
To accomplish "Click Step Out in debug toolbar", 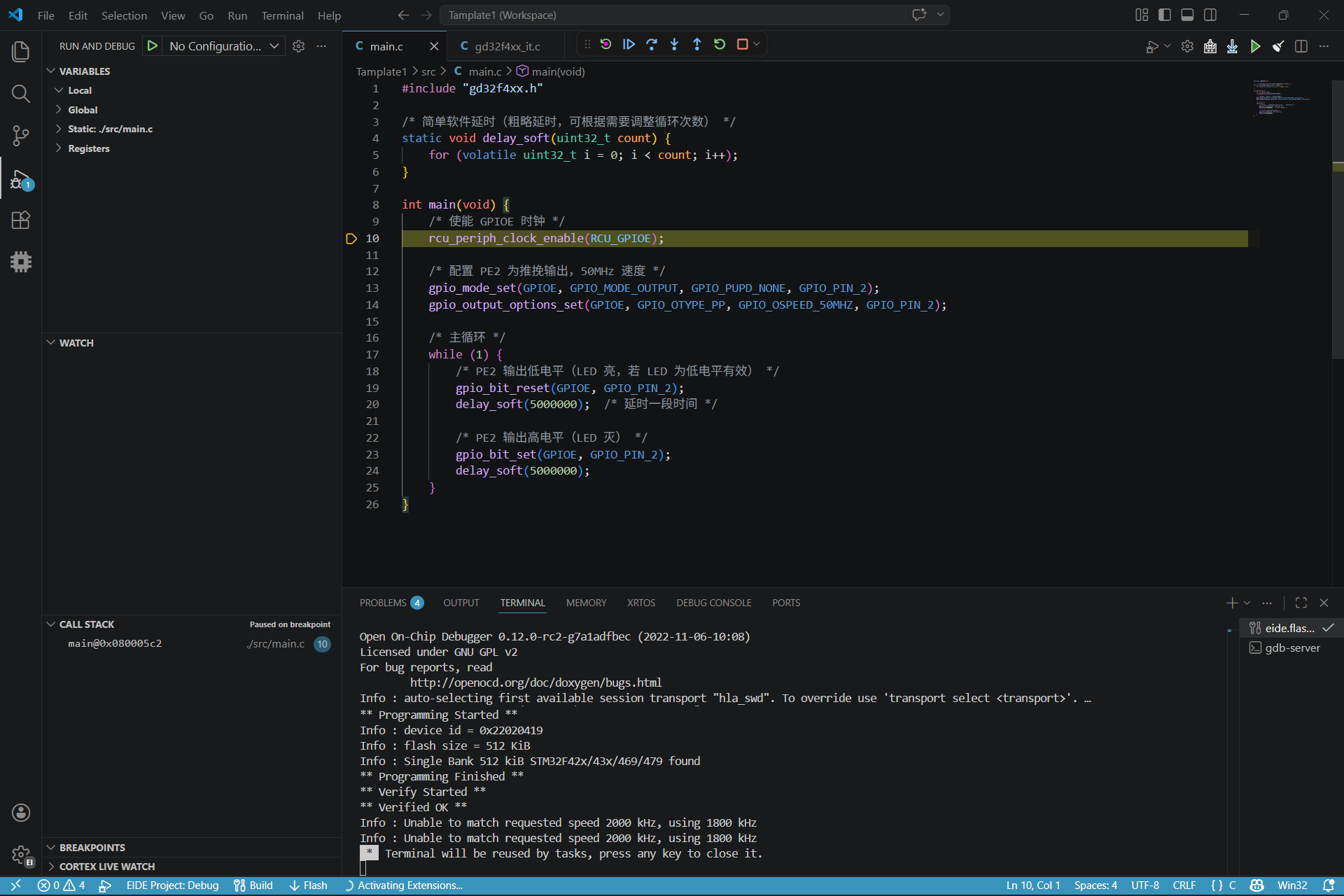I will (696, 44).
